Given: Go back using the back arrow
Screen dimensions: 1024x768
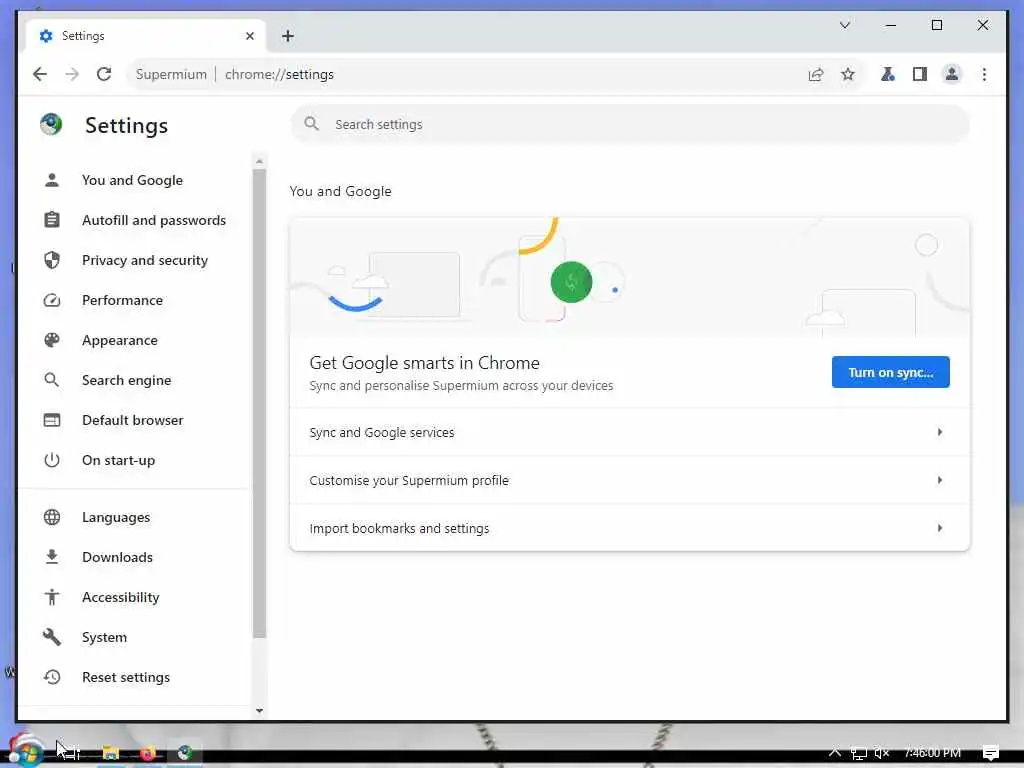Looking at the screenshot, I should coord(40,74).
